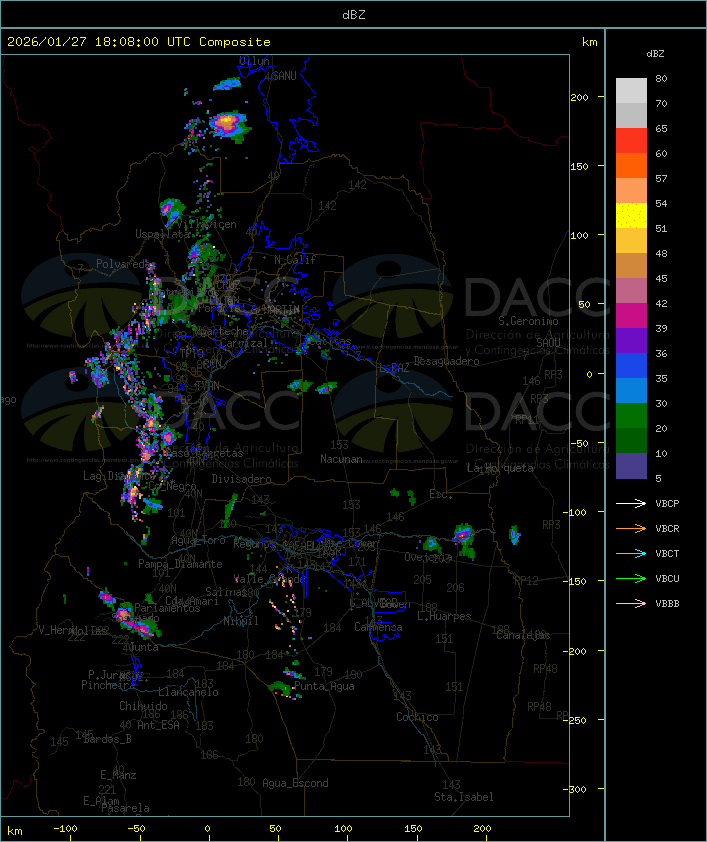Click the Divisadero label on the map
Viewport: 707px width, 842px height.
coord(241,479)
